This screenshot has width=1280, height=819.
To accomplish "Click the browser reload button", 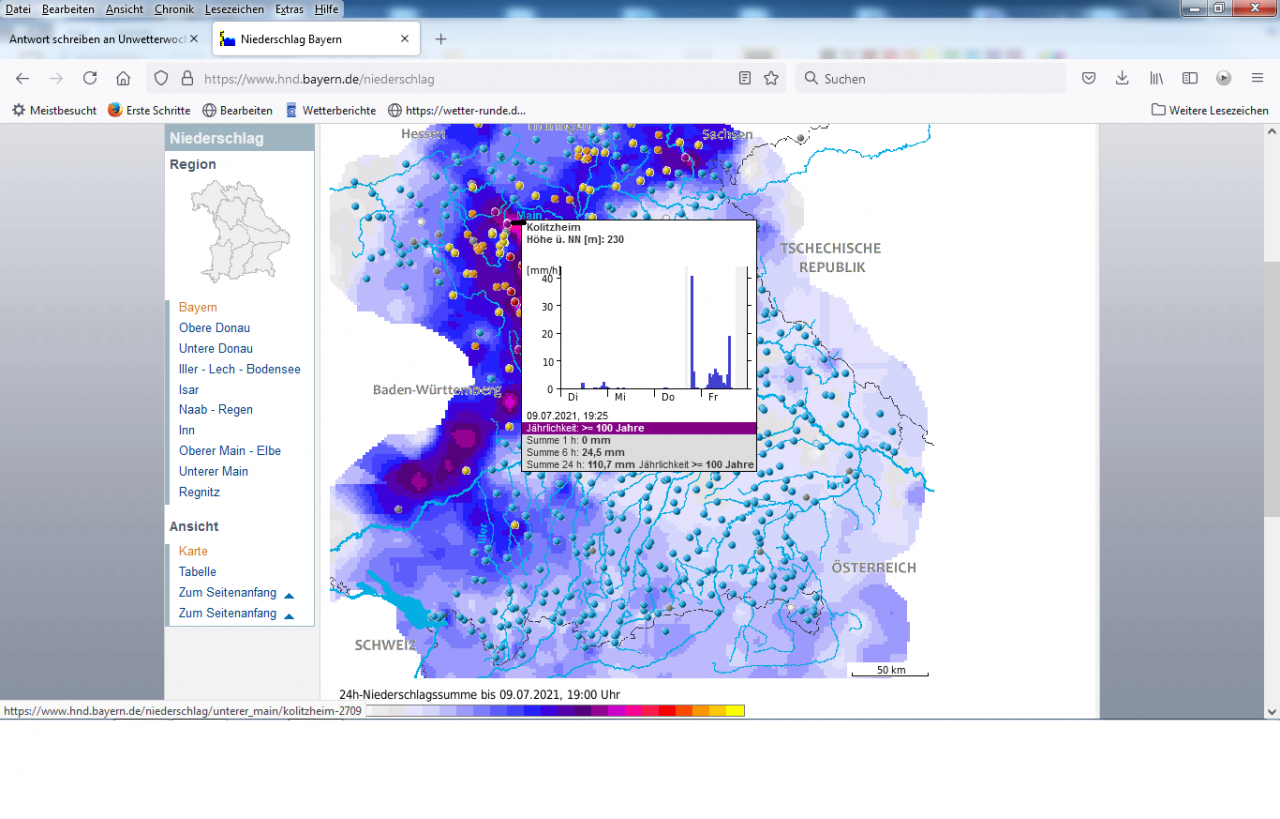I will (90, 78).
